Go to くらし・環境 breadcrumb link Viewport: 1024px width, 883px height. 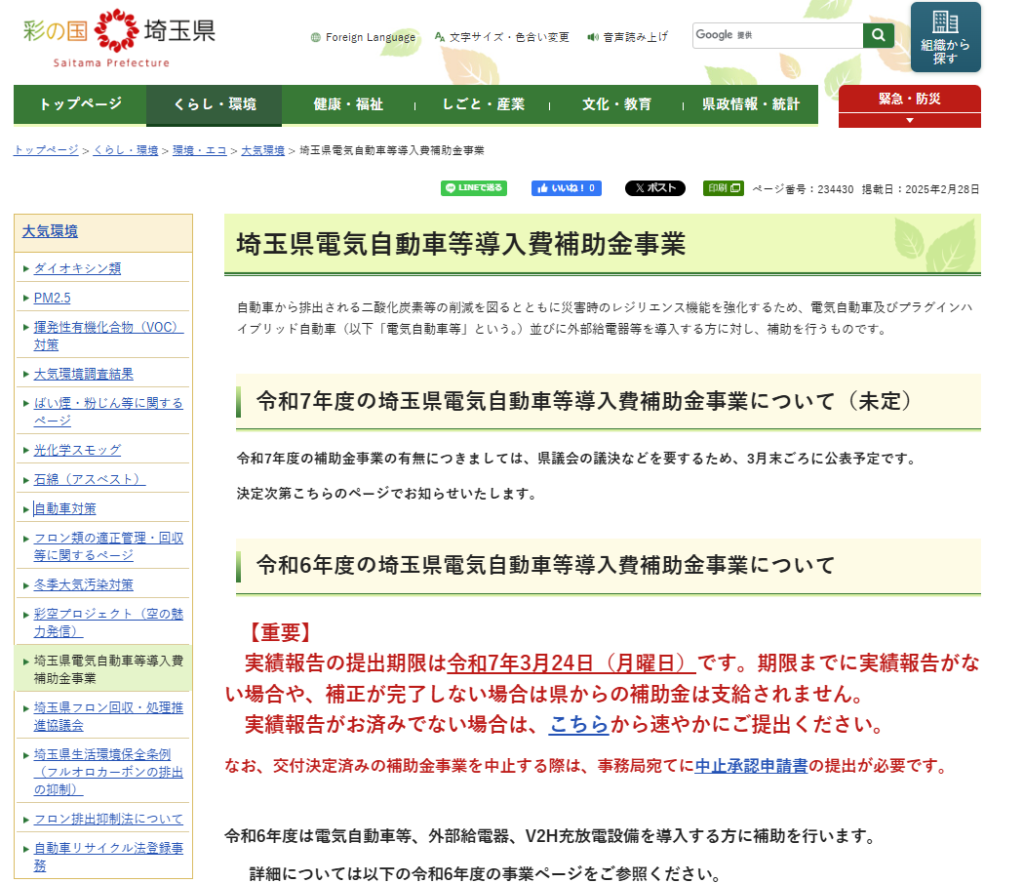click(125, 150)
